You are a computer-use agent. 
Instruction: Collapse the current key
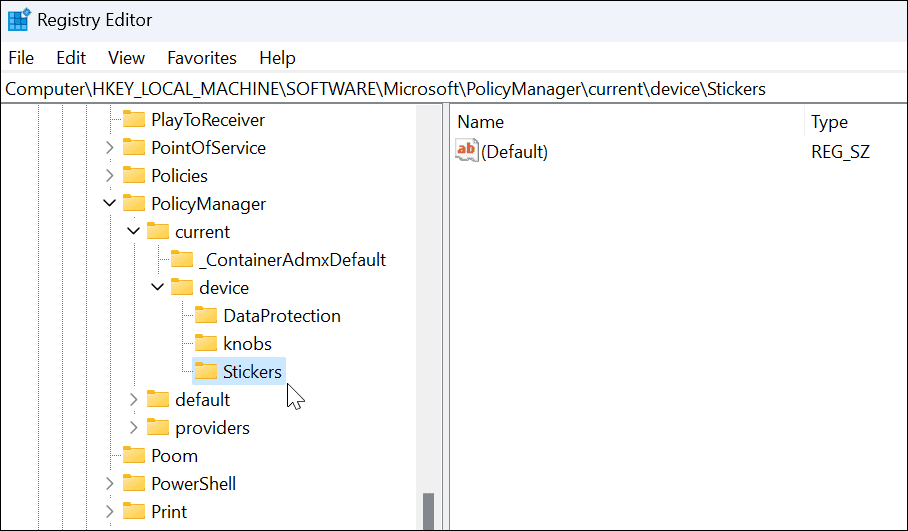click(133, 232)
